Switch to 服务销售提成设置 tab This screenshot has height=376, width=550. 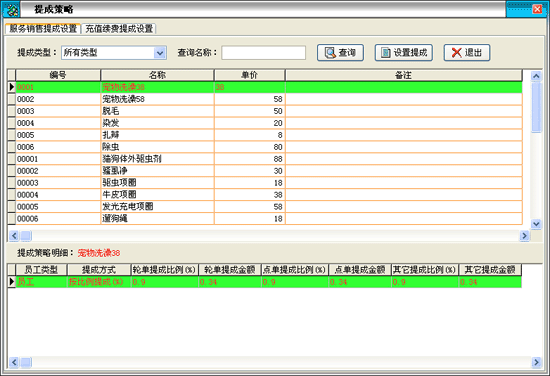43,28
